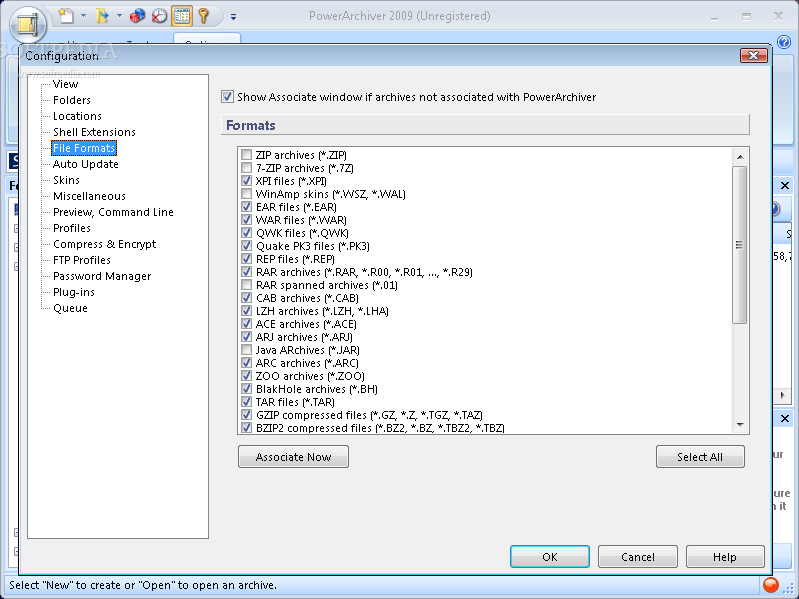Click REP files (*.REP) label
The image size is (799, 599).
tap(295, 259)
